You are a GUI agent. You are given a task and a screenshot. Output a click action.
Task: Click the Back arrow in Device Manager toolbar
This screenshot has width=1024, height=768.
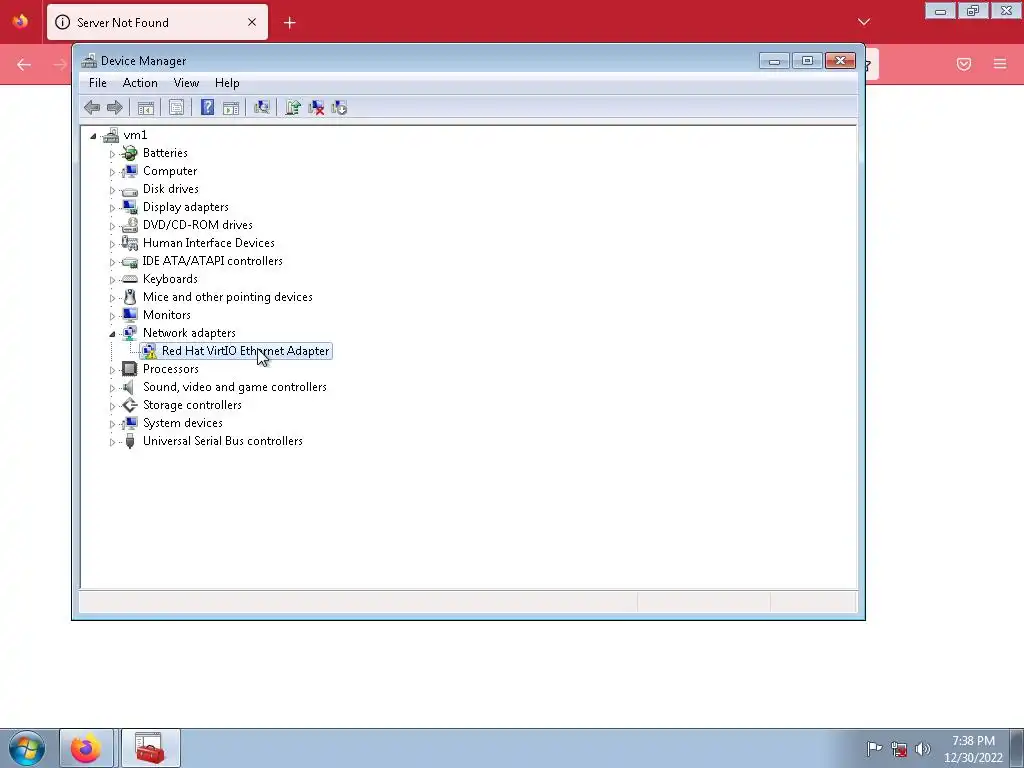point(92,108)
